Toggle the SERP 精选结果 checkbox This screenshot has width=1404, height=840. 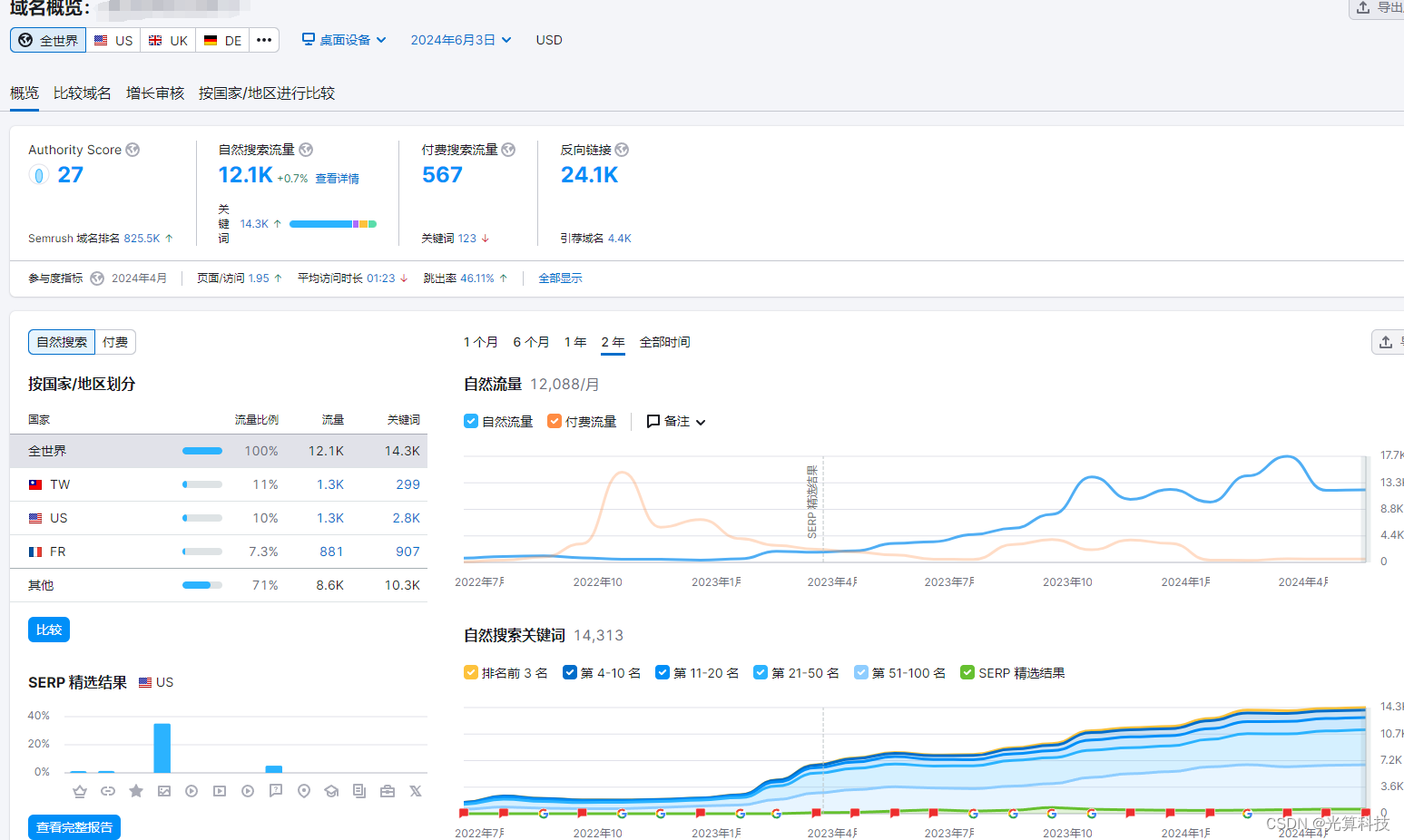(967, 672)
